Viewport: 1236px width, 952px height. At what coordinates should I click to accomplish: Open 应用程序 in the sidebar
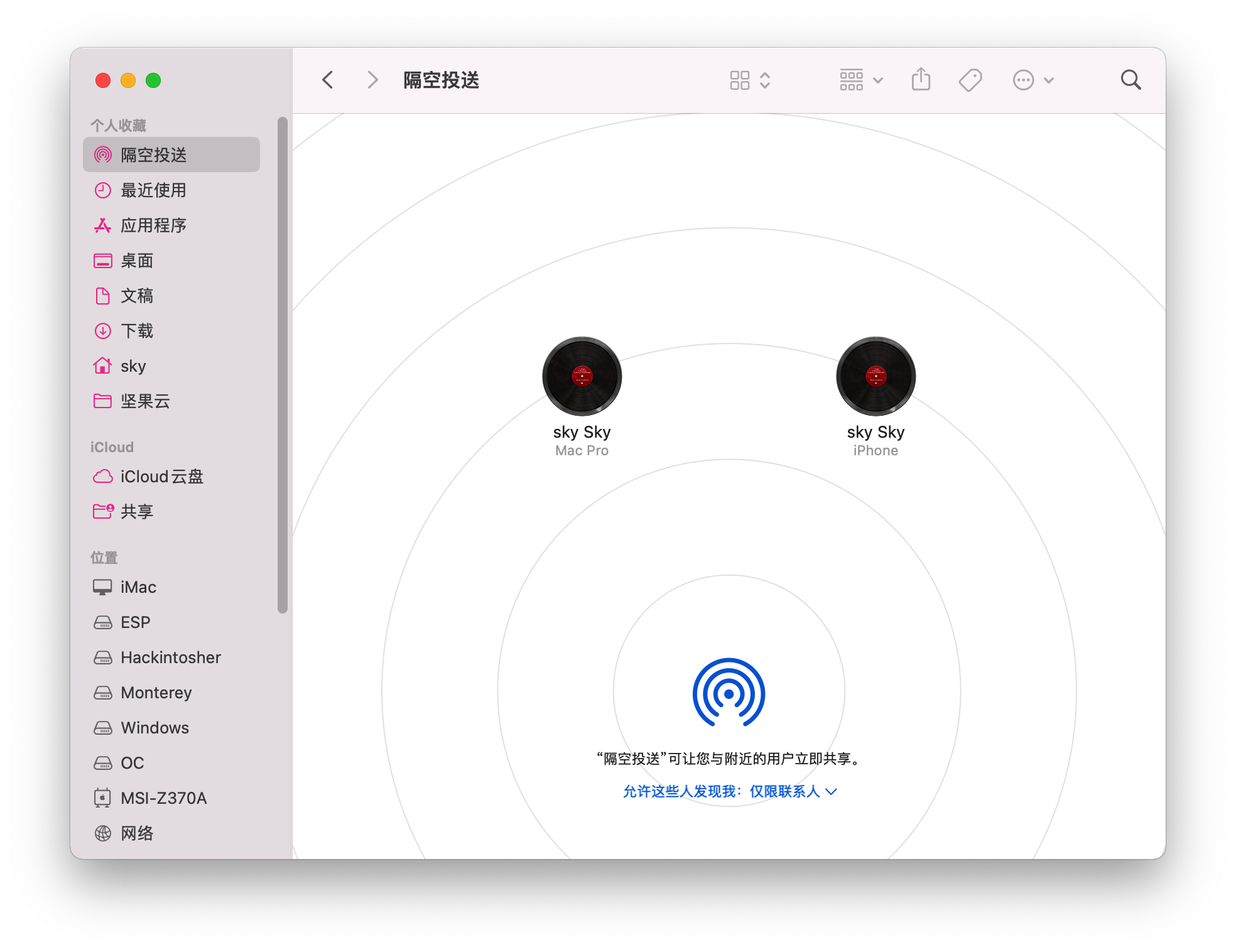(153, 225)
